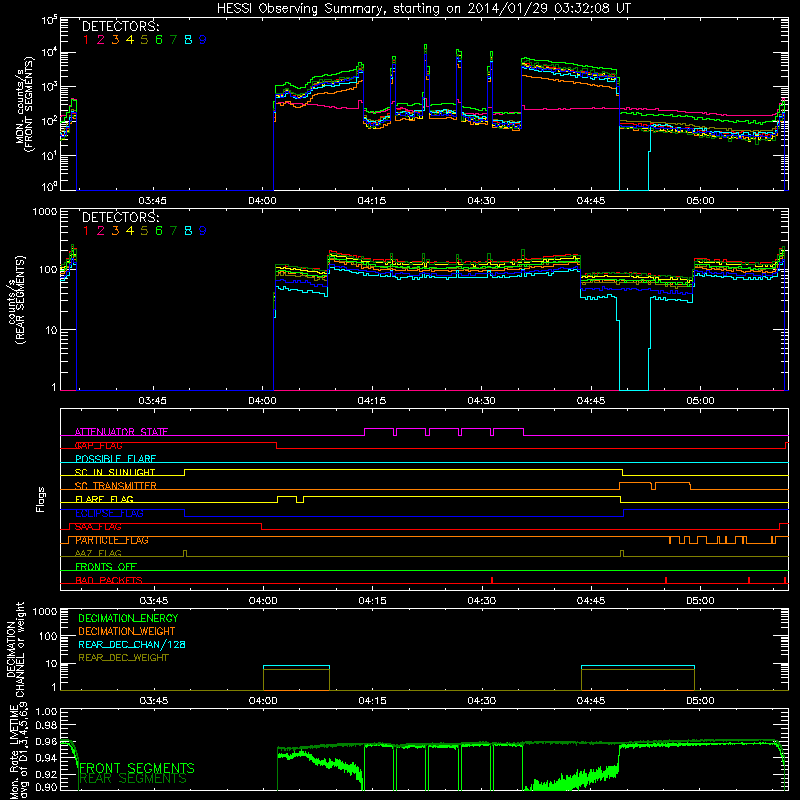The width and height of the screenshot is (800, 800).
Task: Click DETECTORS: label in rear segments plot
Action: click(121, 217)
